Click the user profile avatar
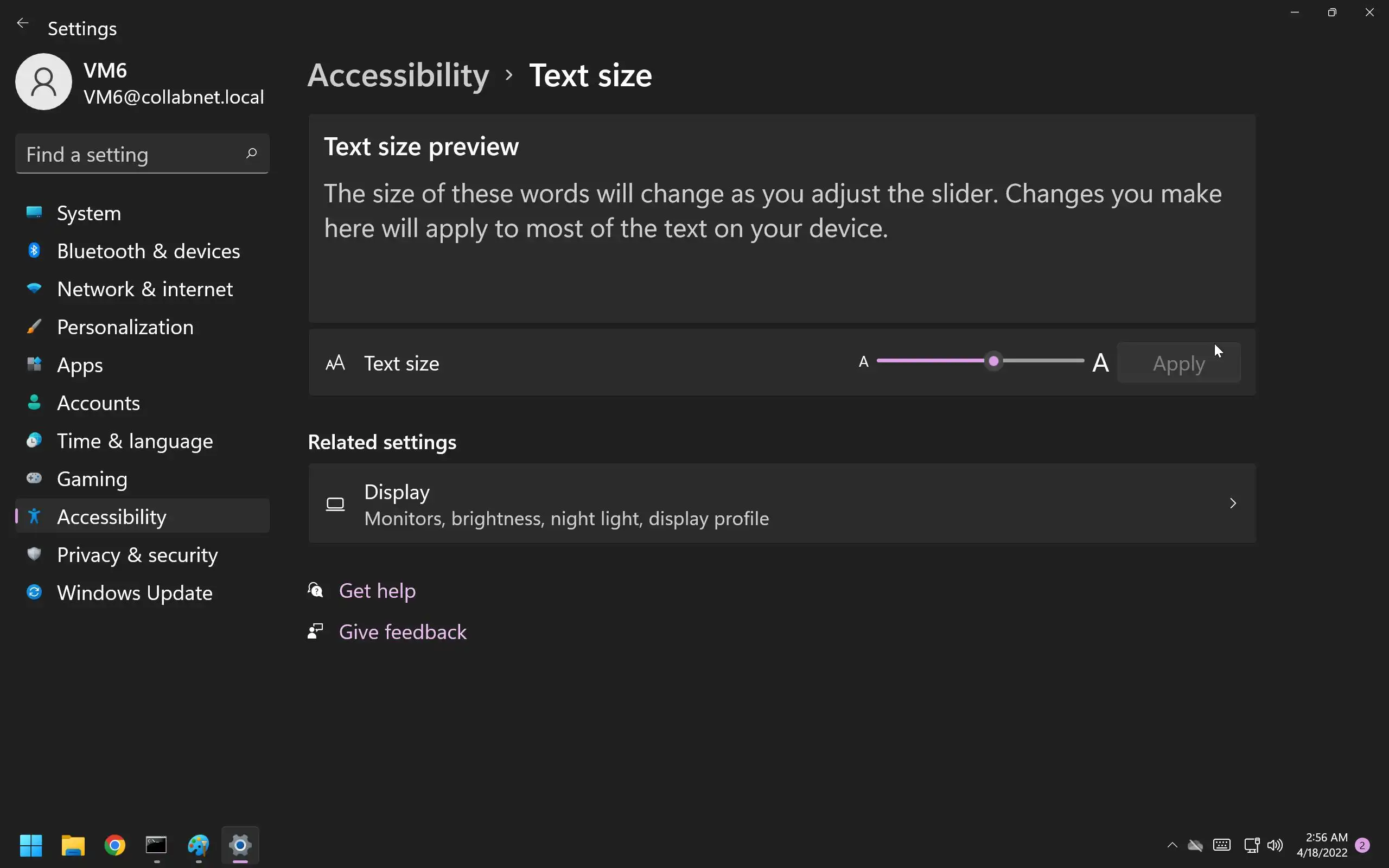This screenshot has width=1389, height=868. [43, 81]
